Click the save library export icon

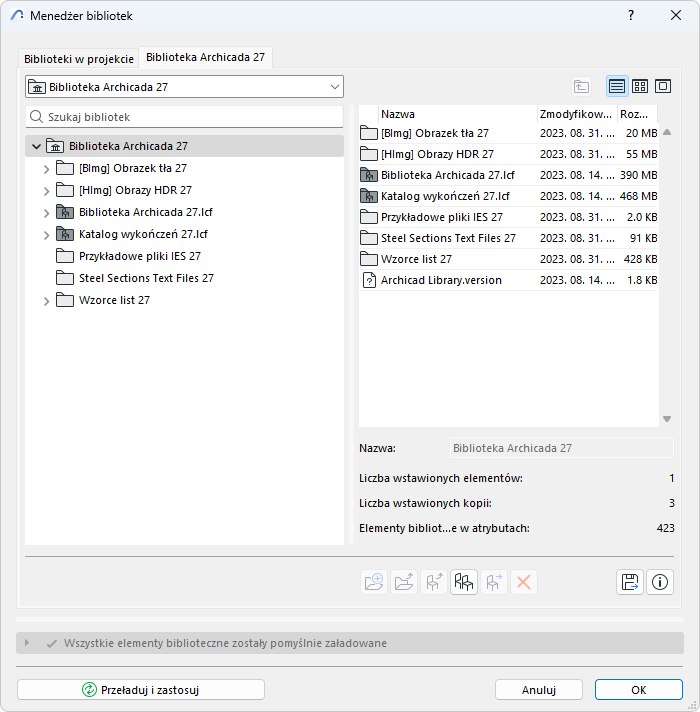coord(630,582)
